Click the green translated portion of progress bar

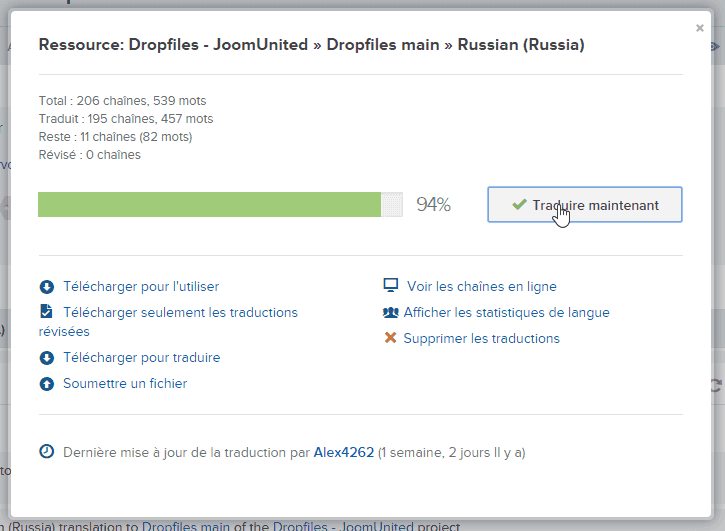point(209,205)
